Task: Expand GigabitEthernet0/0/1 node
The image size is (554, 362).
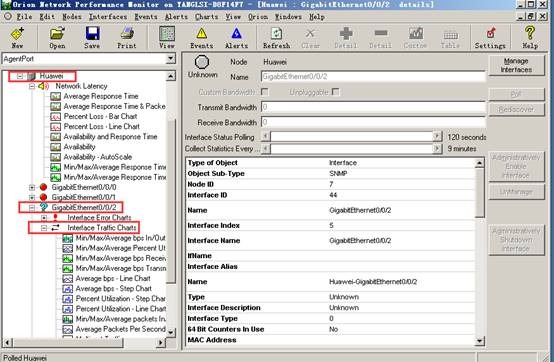Action: point(32,197)
